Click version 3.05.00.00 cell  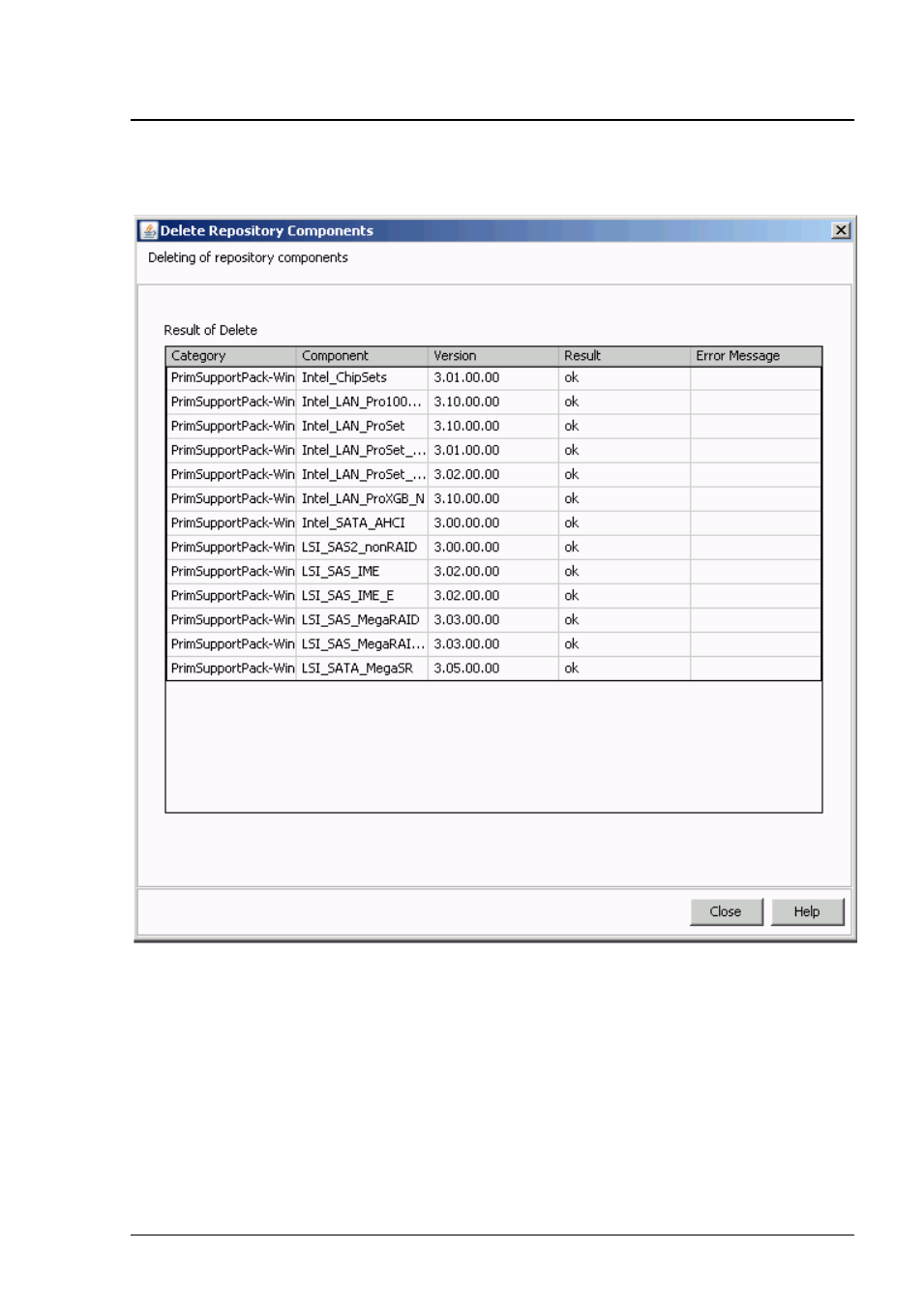tap(493, 668)
